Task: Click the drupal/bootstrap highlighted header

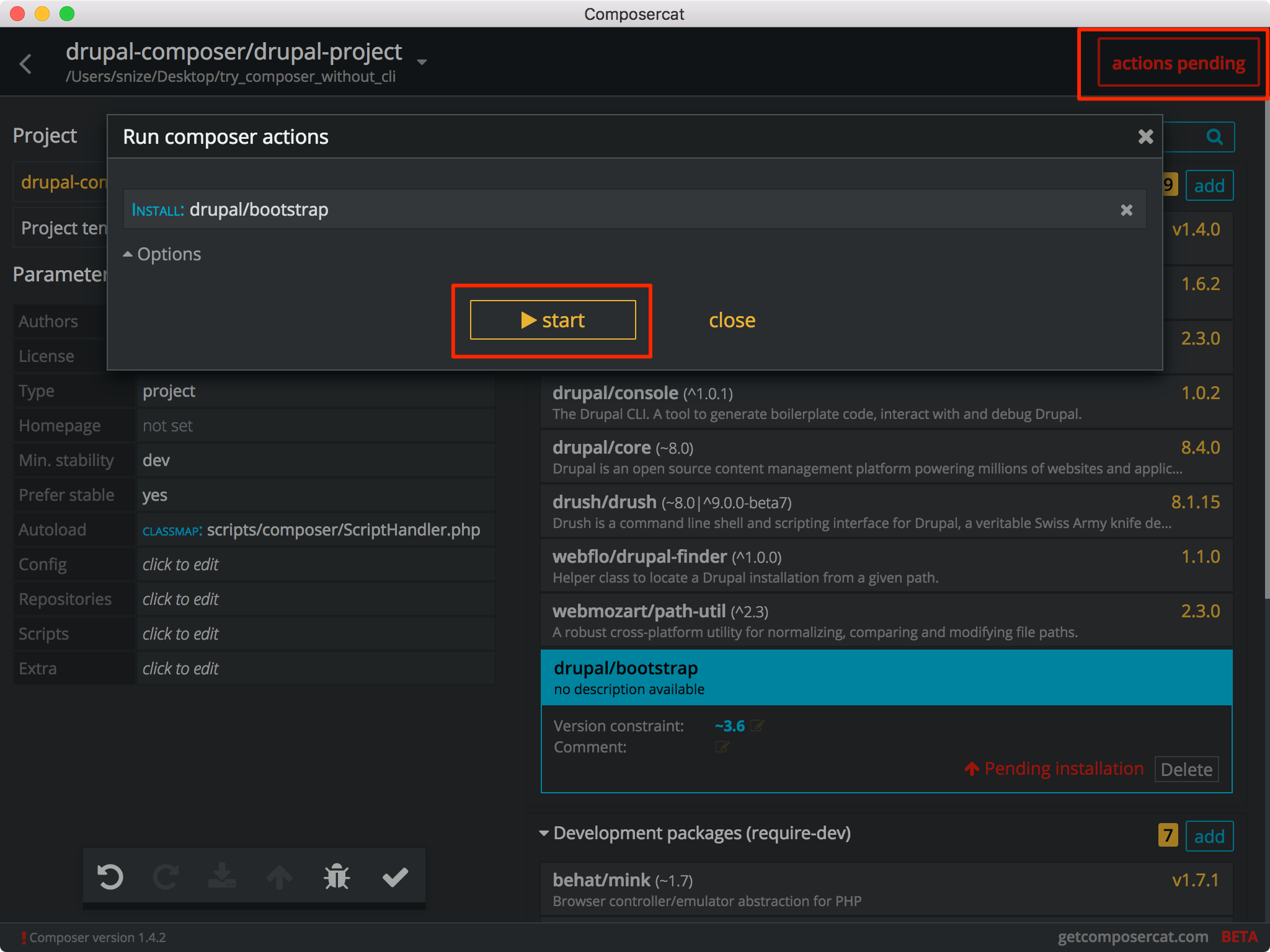Action: coord(886,677)
